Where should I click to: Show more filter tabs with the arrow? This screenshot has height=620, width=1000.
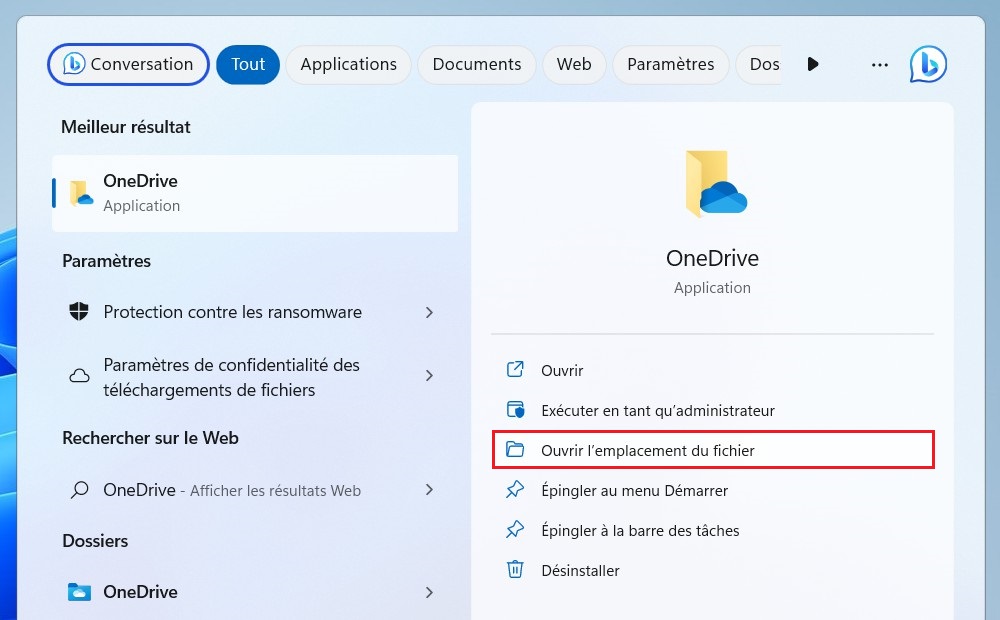pyautogui.click(x=812, y=64)
